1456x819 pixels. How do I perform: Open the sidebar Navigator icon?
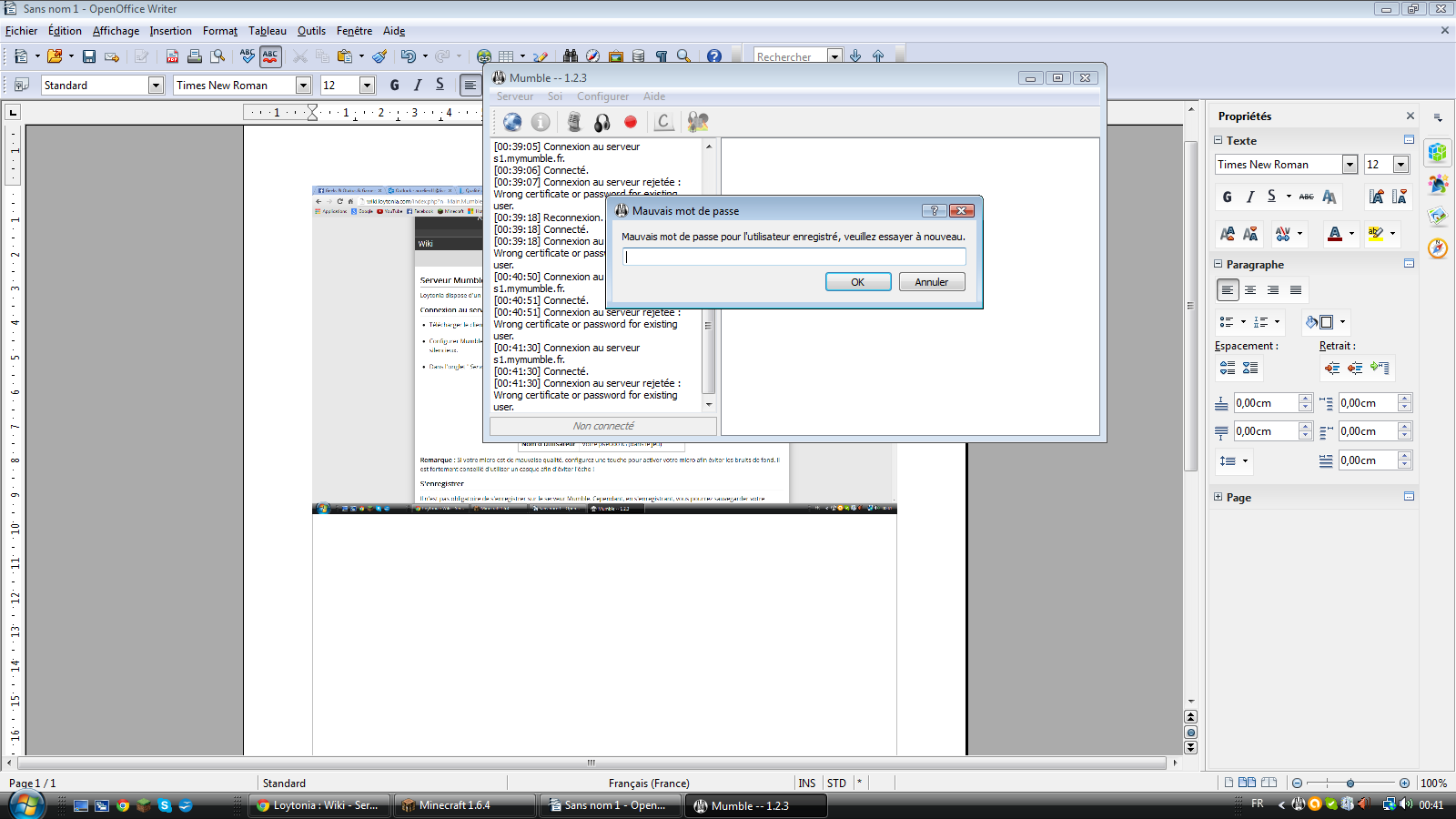[x=1438, y=248]
